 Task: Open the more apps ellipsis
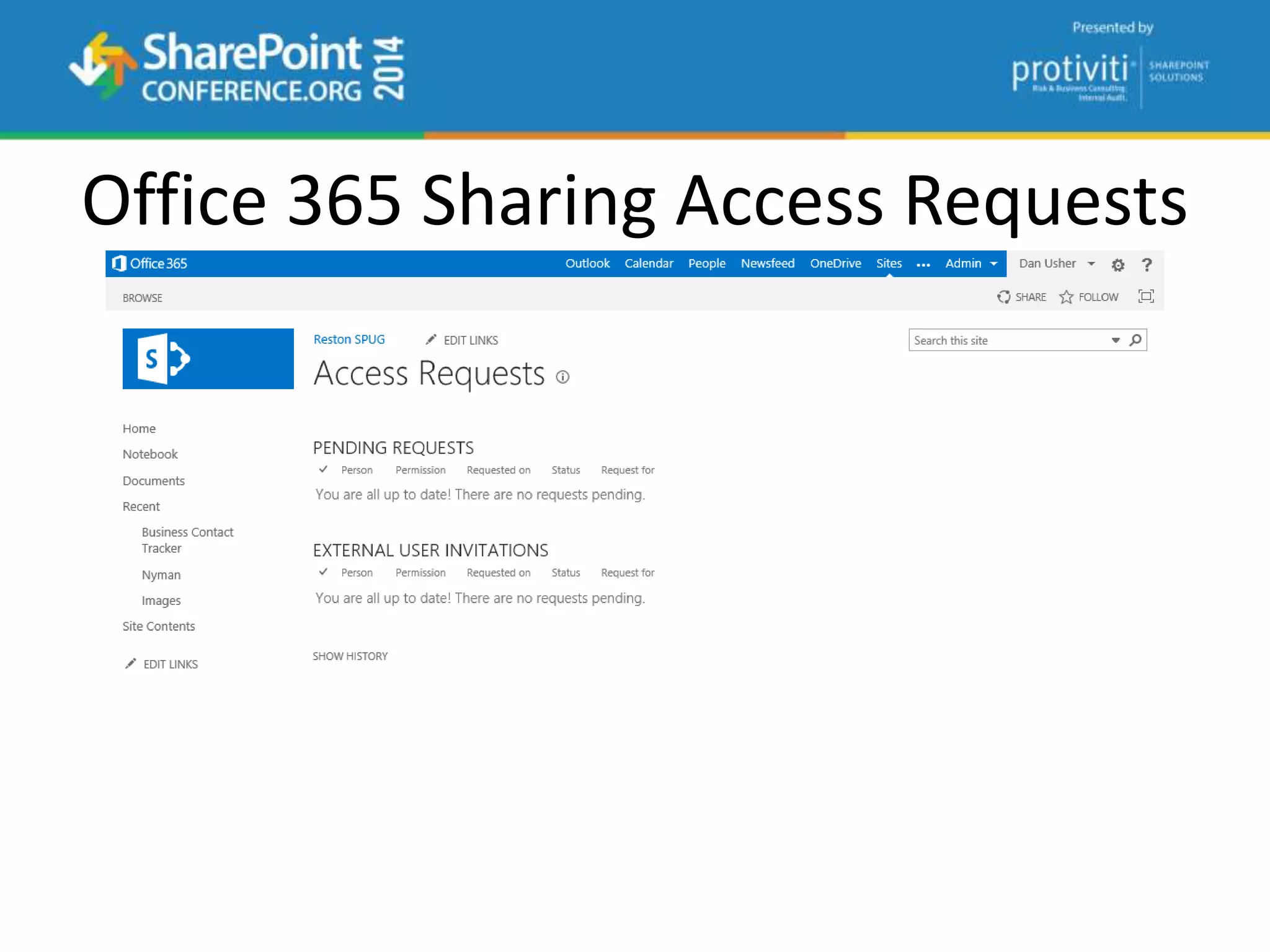point(923,265)
